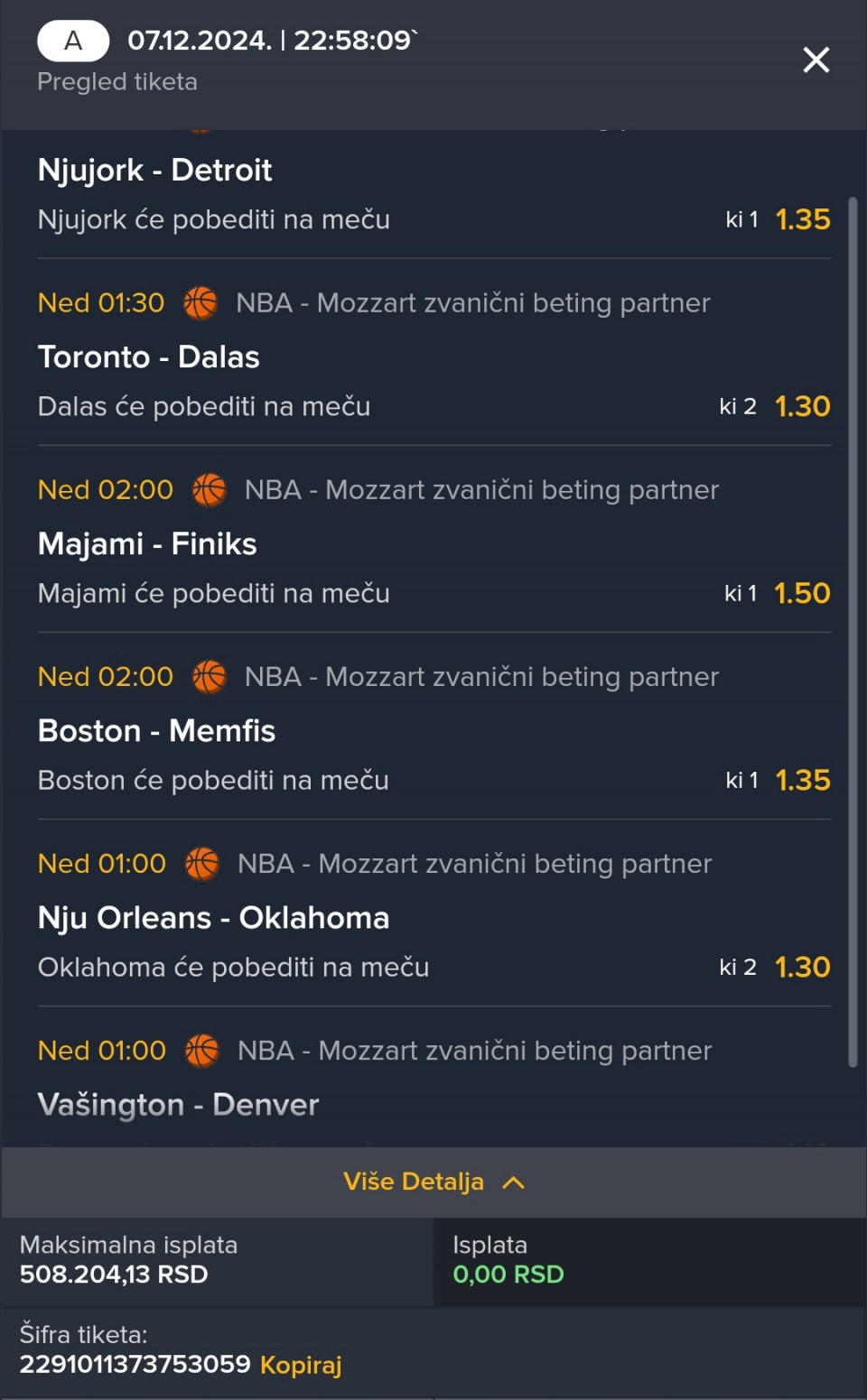Collapse the Više Detalja chevron arrow
Viewport: 867px width, 1400px height.
[x=513, y=1182]
